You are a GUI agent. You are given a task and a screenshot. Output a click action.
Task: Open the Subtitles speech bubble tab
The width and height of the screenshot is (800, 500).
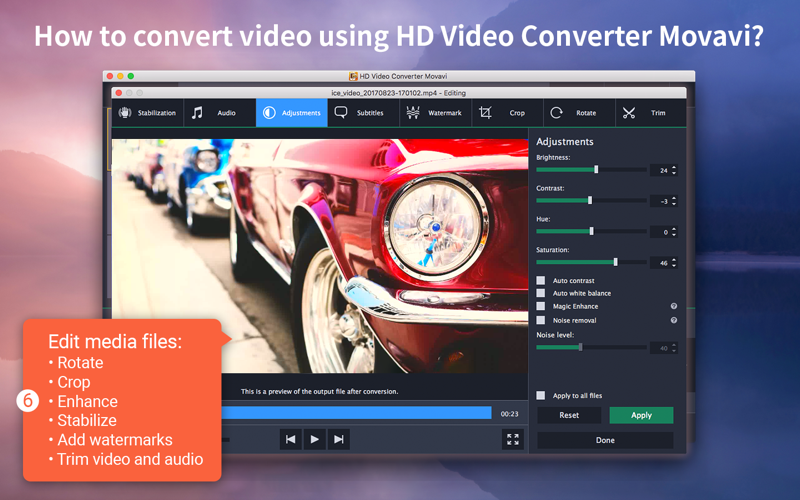pyautogui.click(x=359, y=113)
